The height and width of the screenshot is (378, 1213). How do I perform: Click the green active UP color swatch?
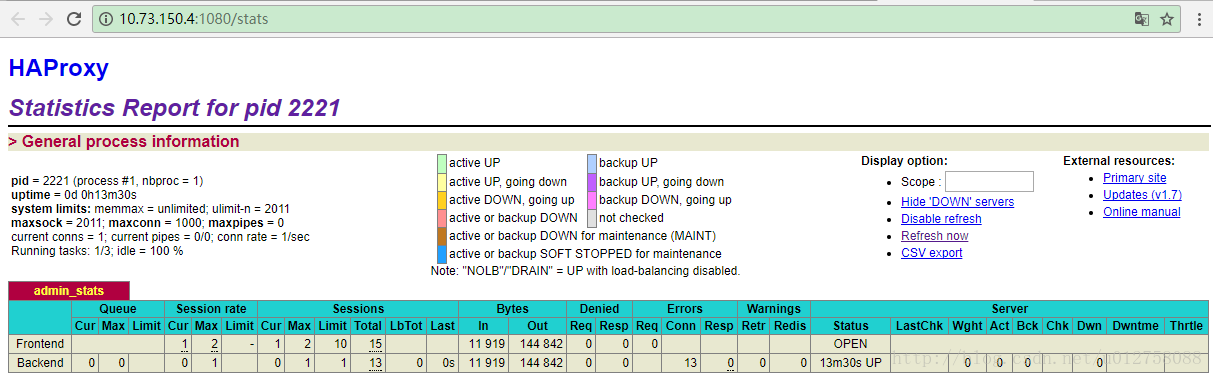[x=442, y=163]
